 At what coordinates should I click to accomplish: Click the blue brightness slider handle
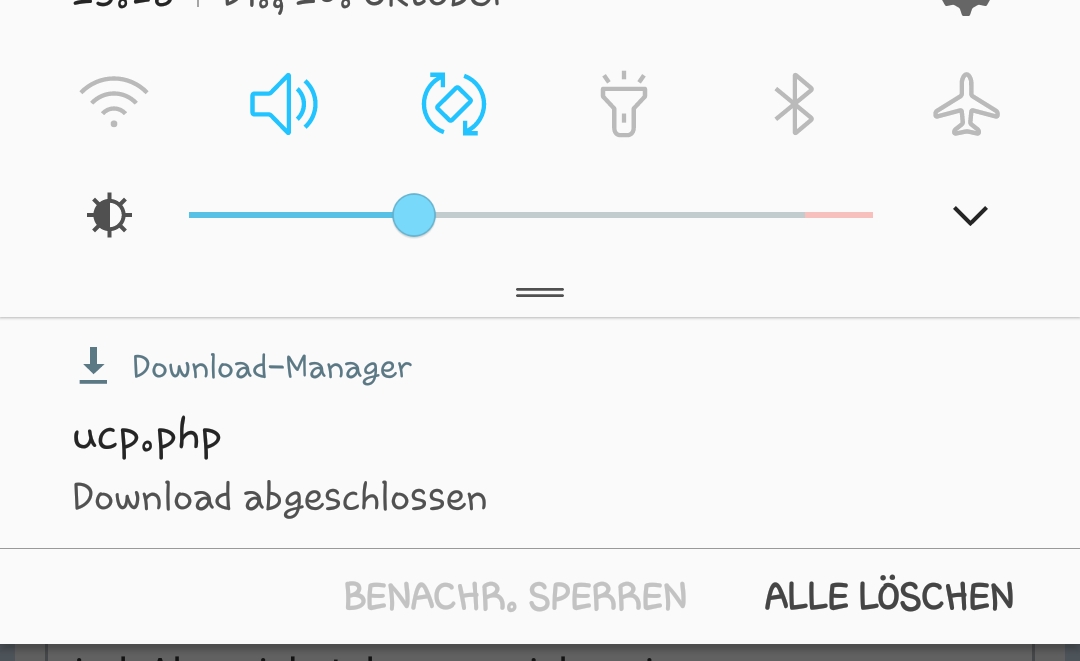pyautogui.click(x=414, y=215)
